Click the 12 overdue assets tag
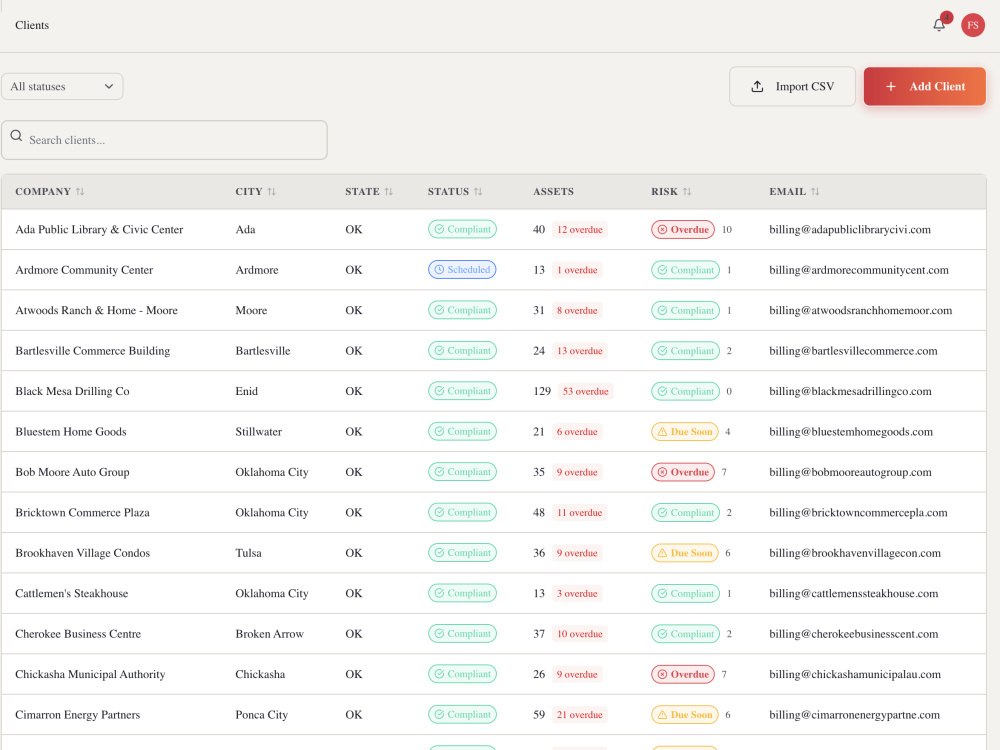This screenshot has height=750, width=1000. [580, 230]
